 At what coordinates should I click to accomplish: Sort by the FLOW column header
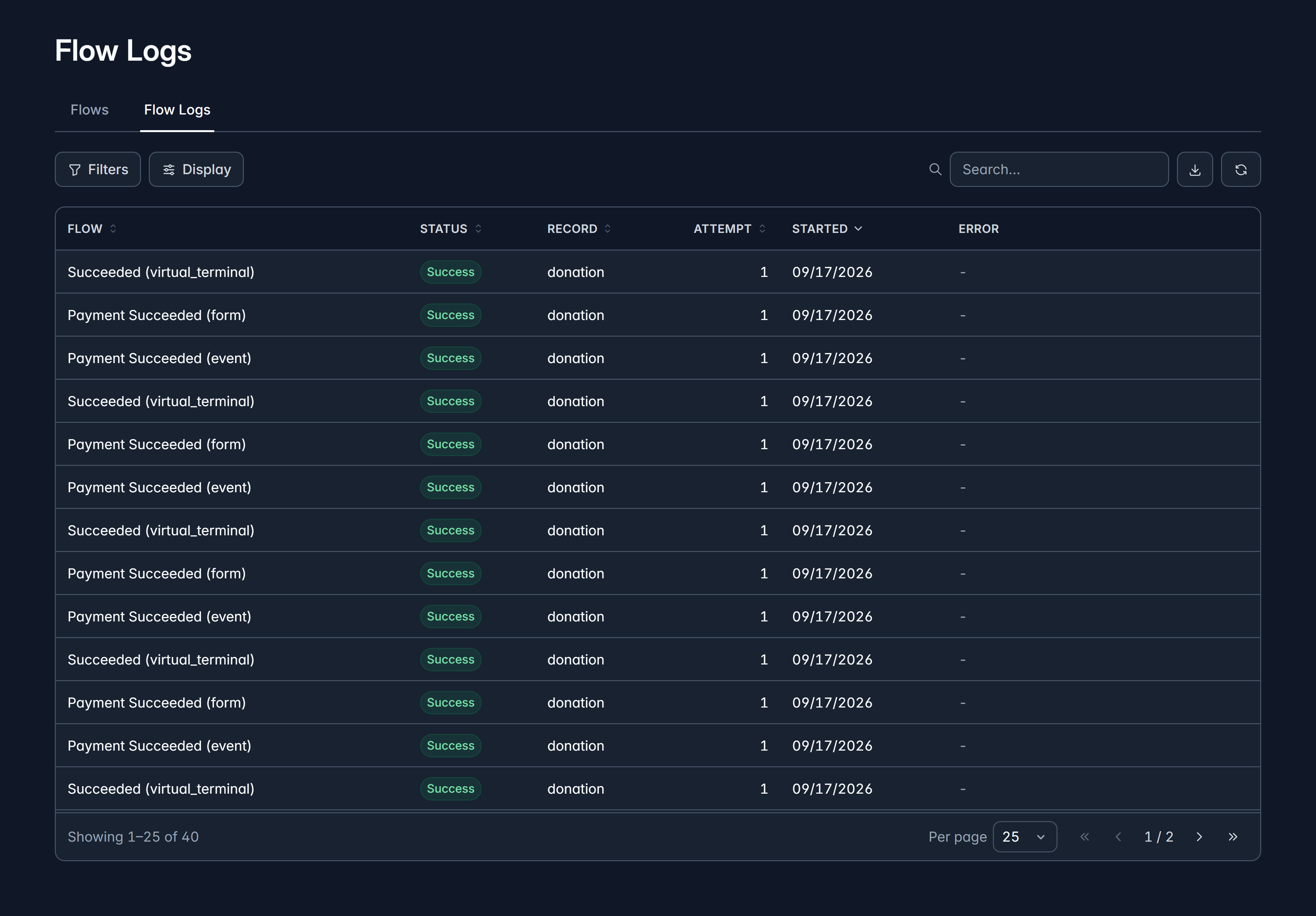[x=92, y=229]
